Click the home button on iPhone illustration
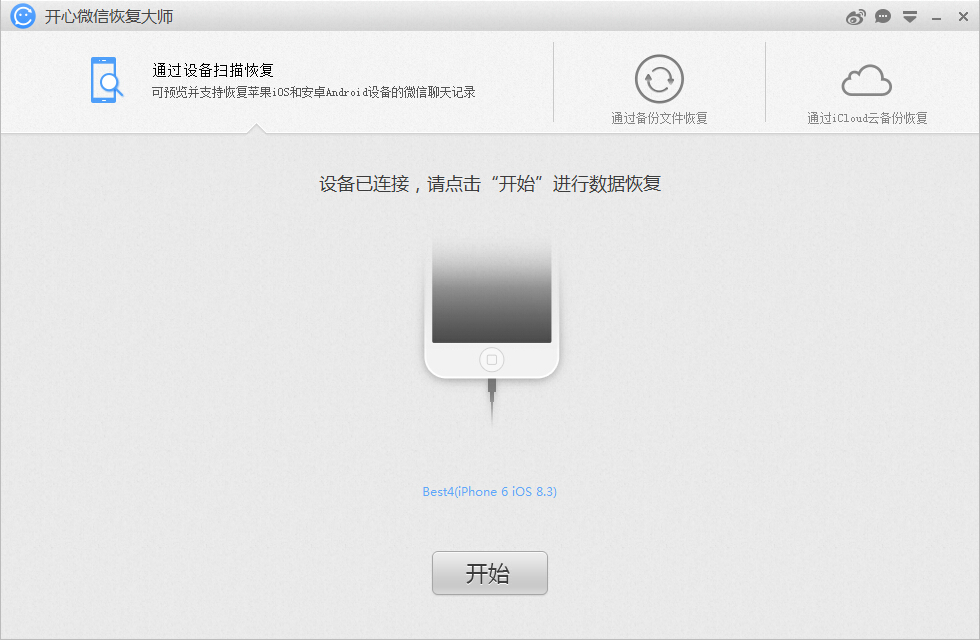This screenshot has width=980, height=640. coord(490,360)
